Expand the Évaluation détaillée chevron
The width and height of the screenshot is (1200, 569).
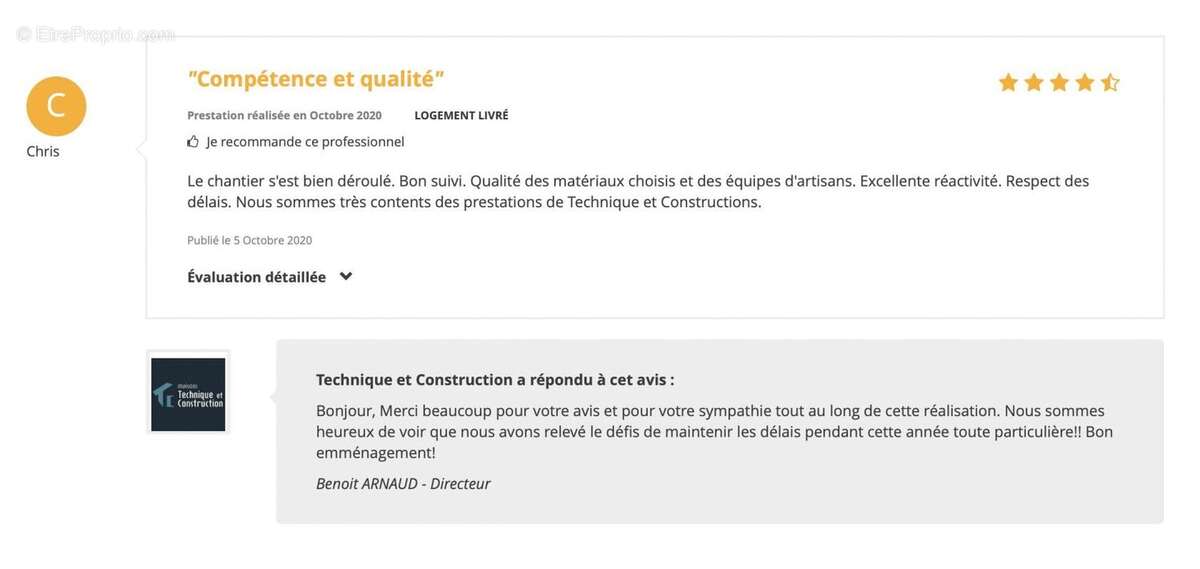pyautogui.click(x=346, y=276)
